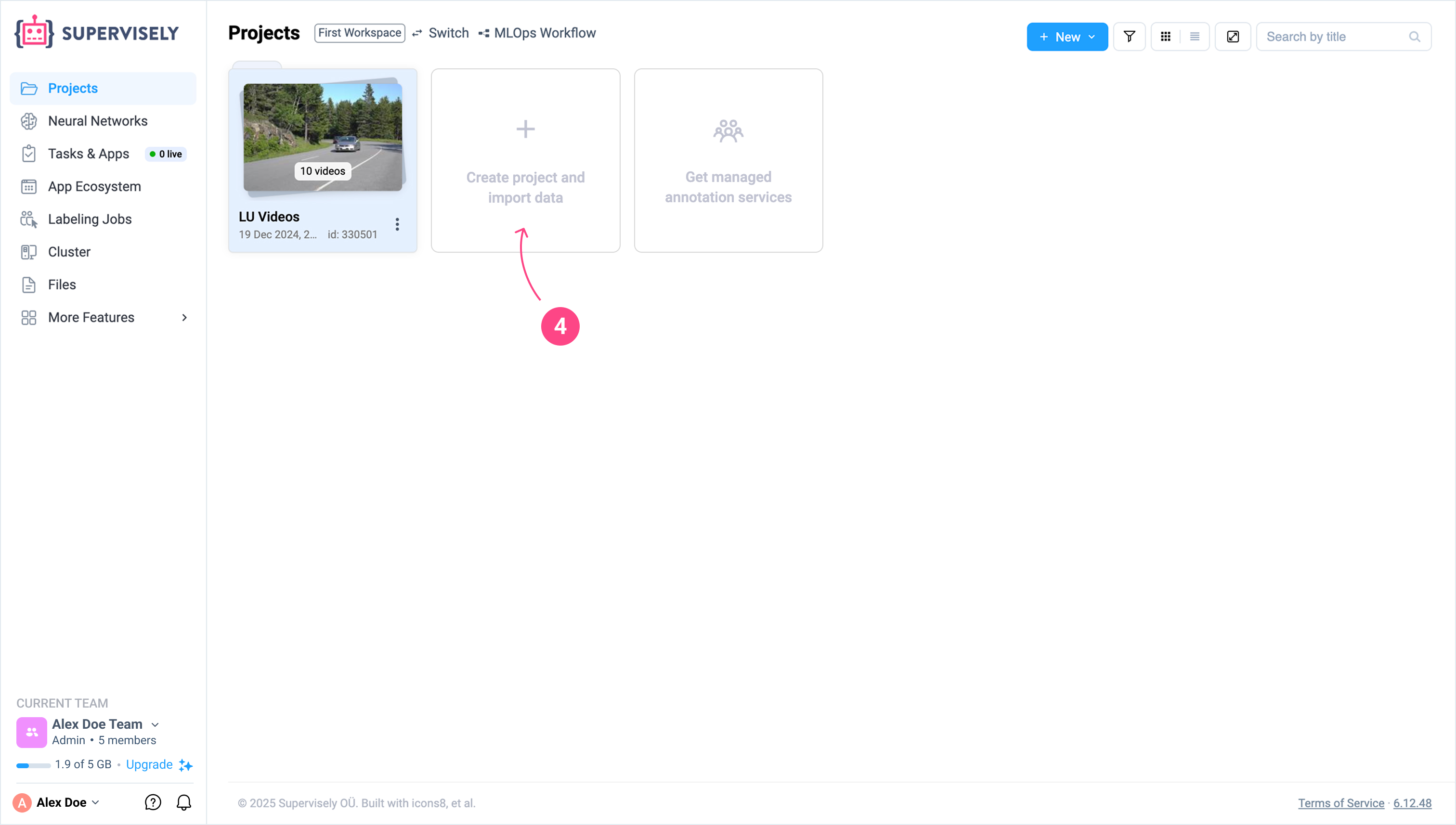
Task: Click the storage usage progress bar
Action: pyautogui.click(x=33, y=765)
